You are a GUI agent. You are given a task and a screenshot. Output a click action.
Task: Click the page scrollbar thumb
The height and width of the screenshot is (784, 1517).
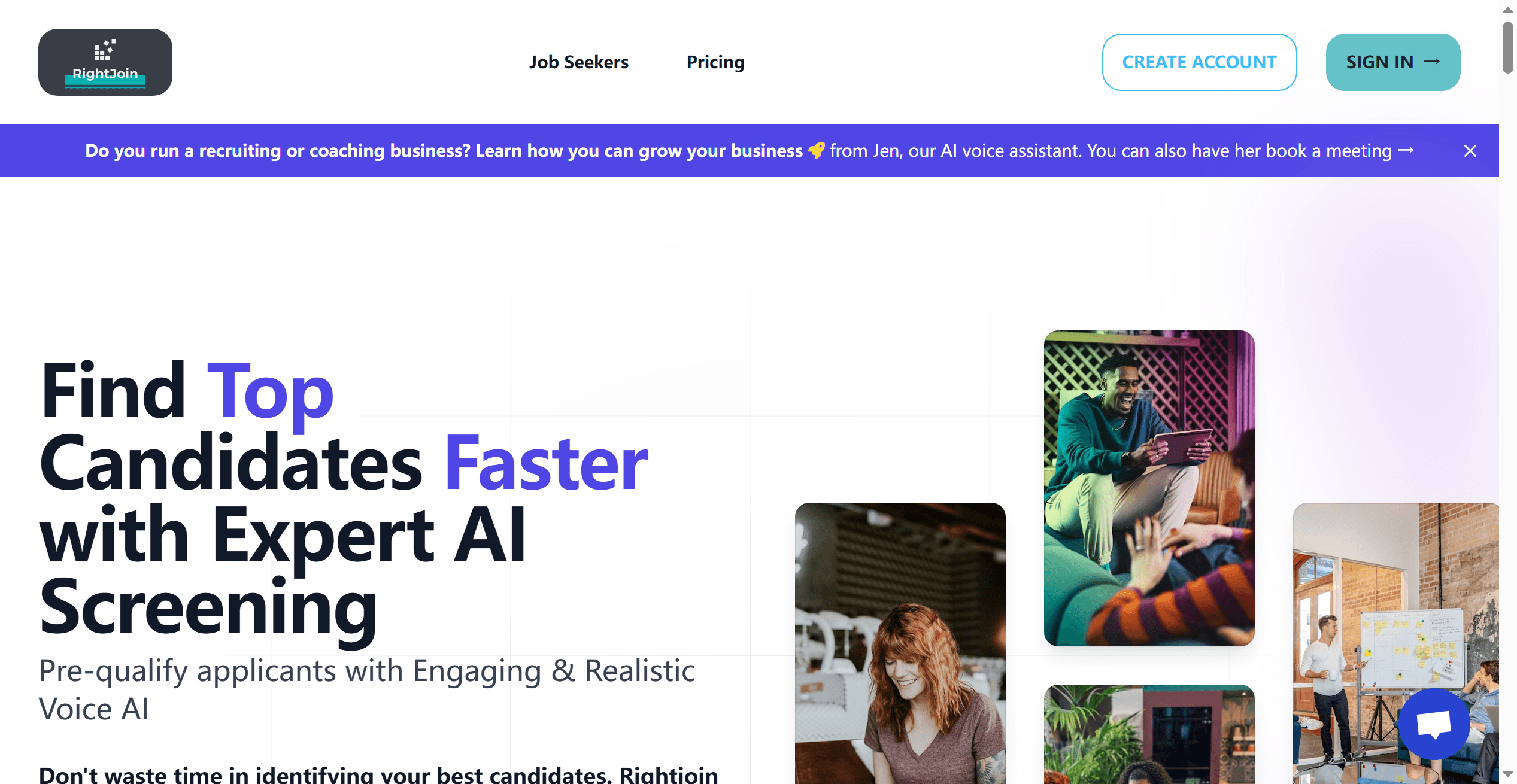[x=1507, y=48]
